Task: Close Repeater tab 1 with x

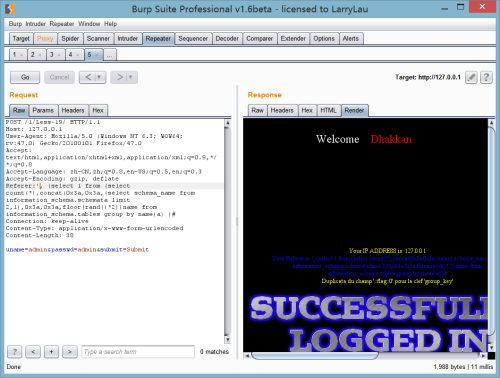Action: pyautogui.click(x=21, y=55)
